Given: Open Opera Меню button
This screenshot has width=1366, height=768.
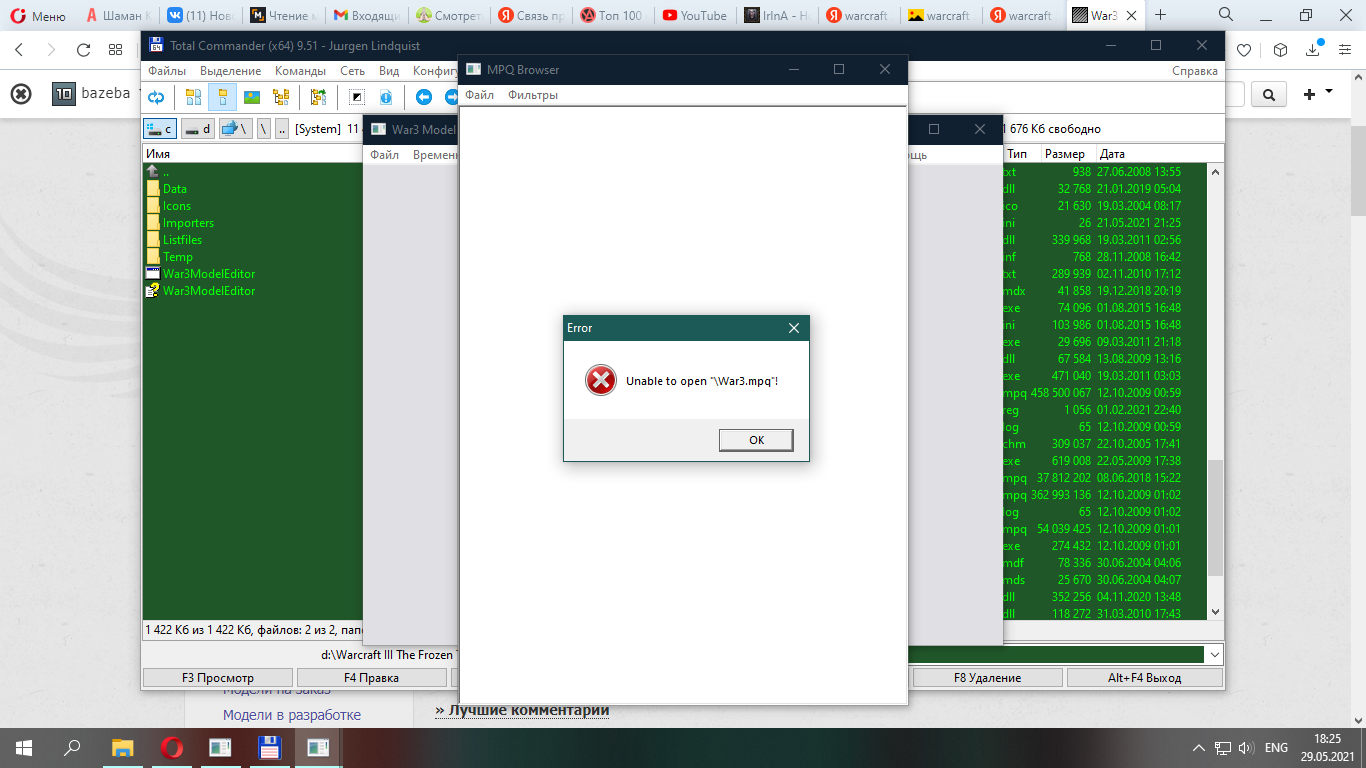Looking at the screenshot, I should (x=38, y=16).
